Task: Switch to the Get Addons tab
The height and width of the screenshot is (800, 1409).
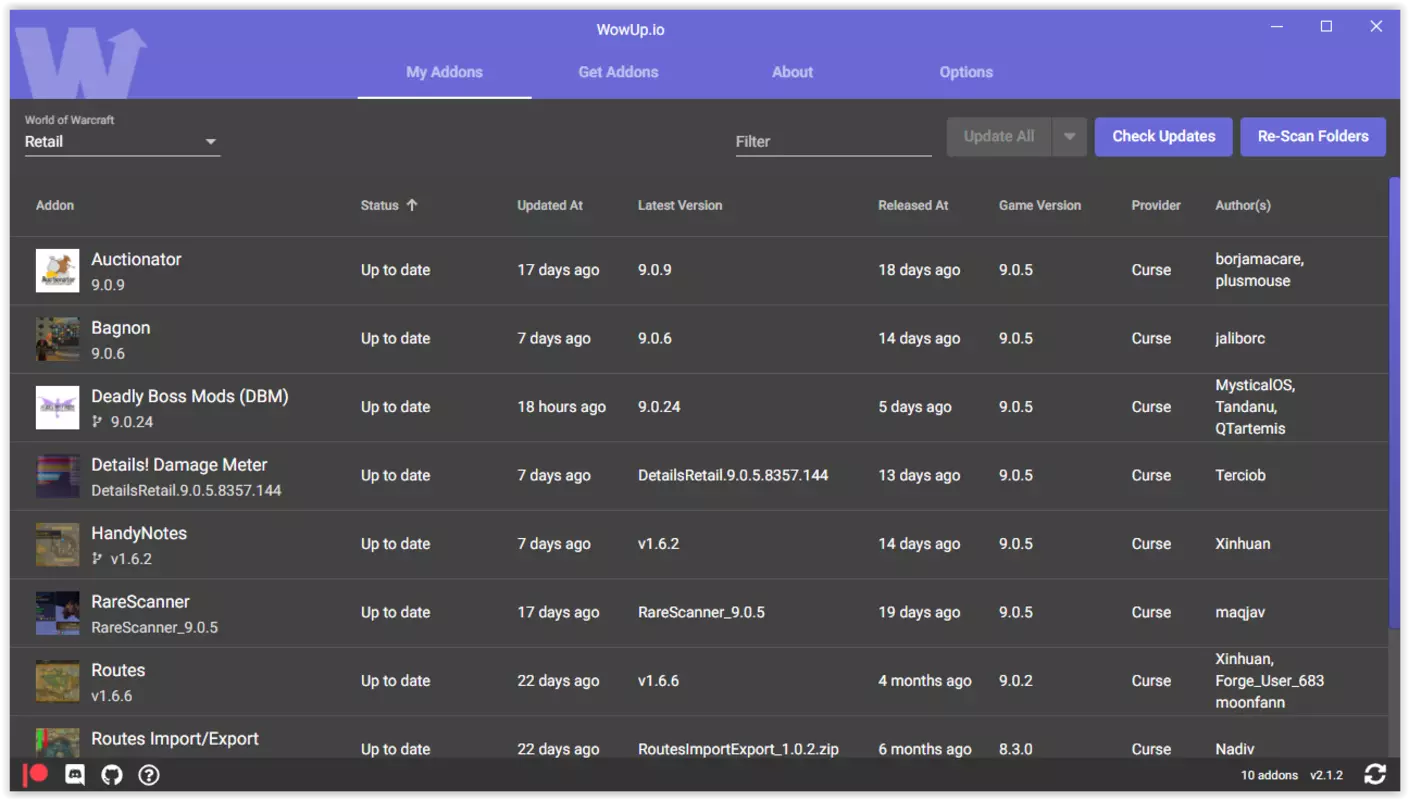Action: click(618, 72)
